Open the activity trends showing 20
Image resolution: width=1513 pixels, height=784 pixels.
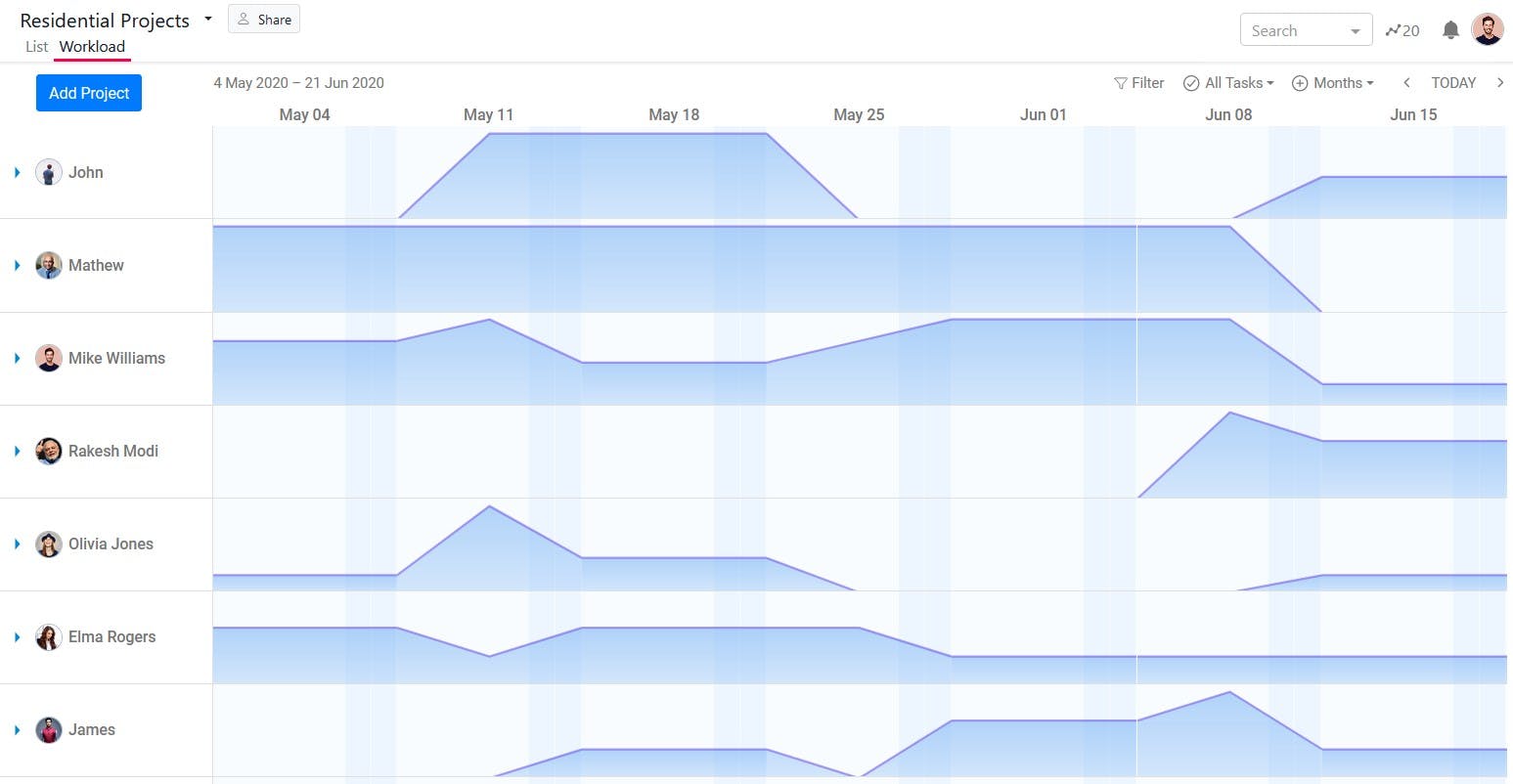[x=1402, y=30]
